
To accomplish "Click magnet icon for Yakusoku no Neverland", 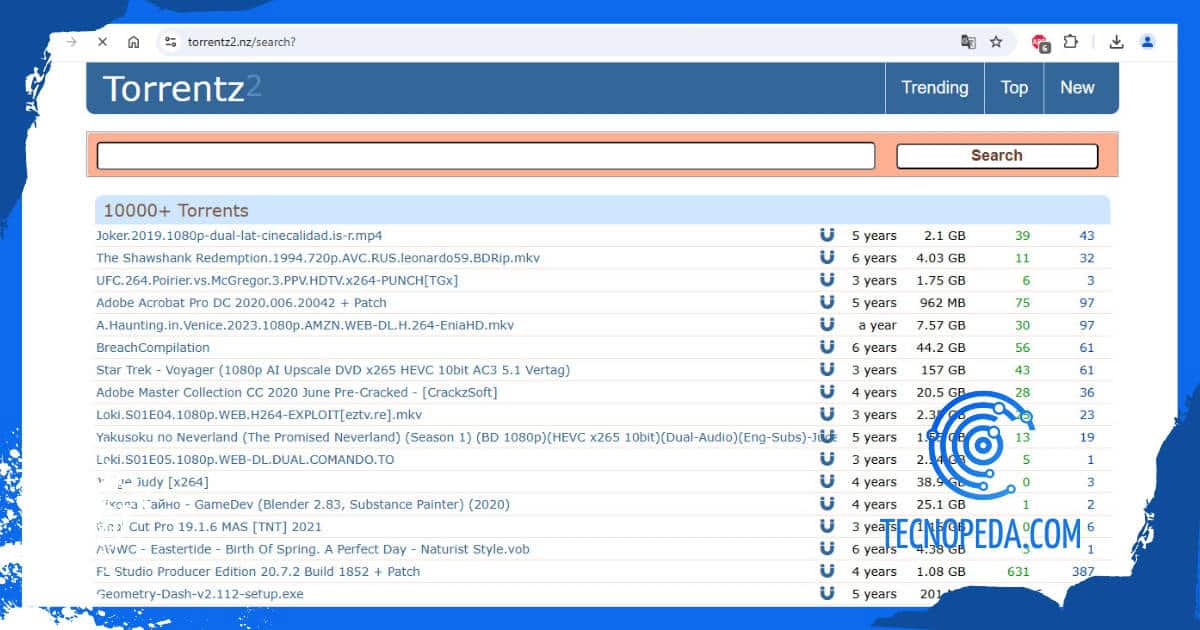I will tap(827, 437).
